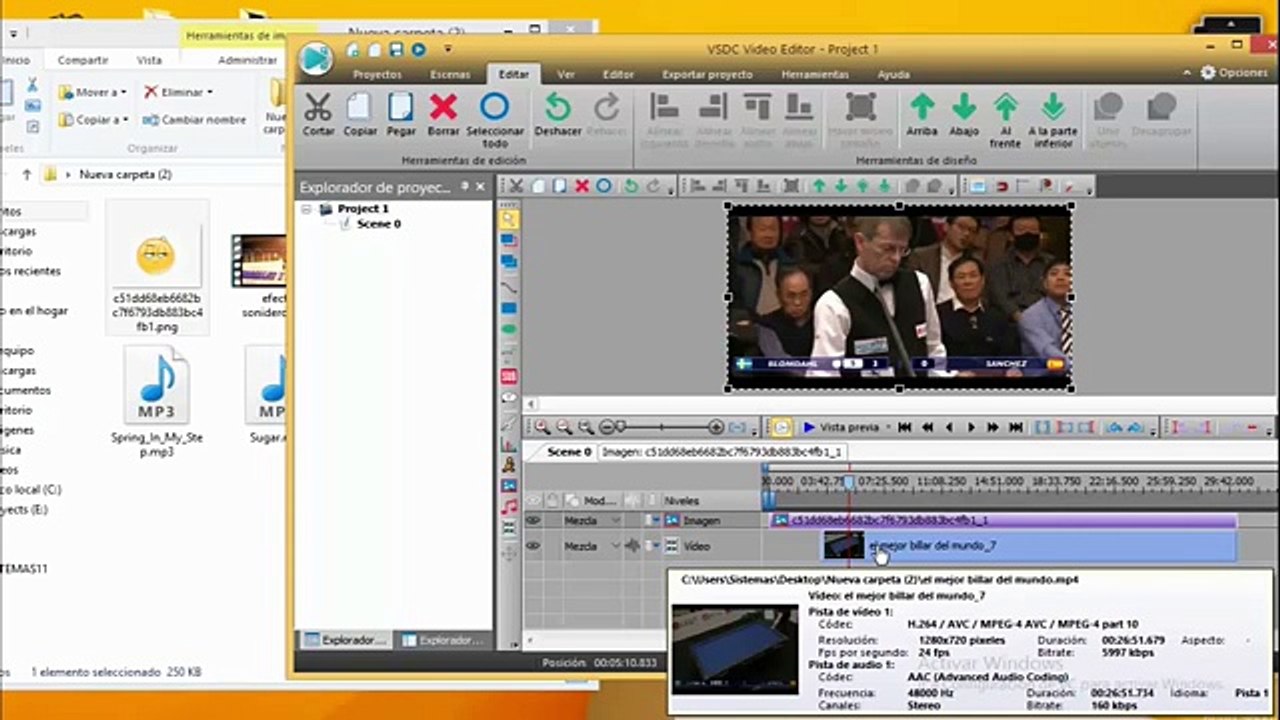Click the zoom out magnifier on the timeline toolbar
The image size is (1280, 720).
pyautogui.click(x=564, y=427)
